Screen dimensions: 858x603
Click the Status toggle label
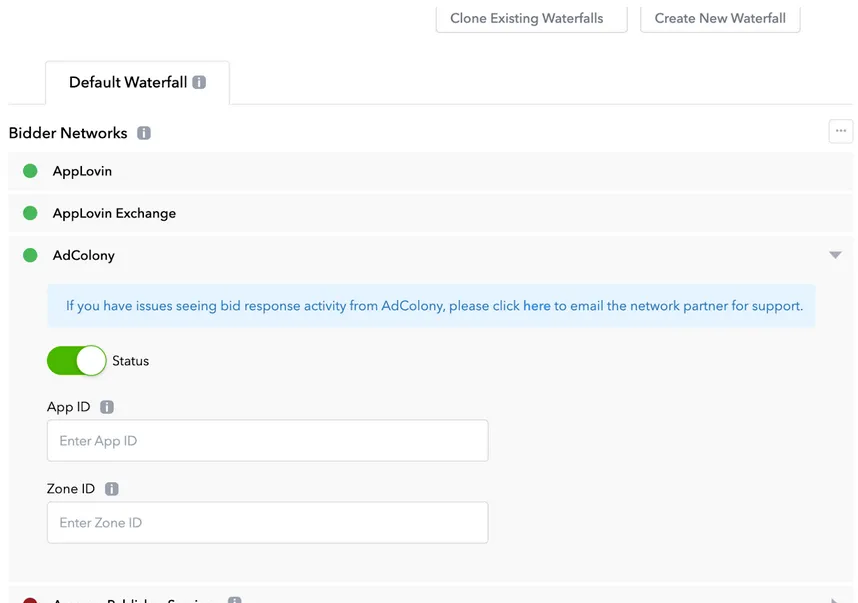click(x=129, y=361)
